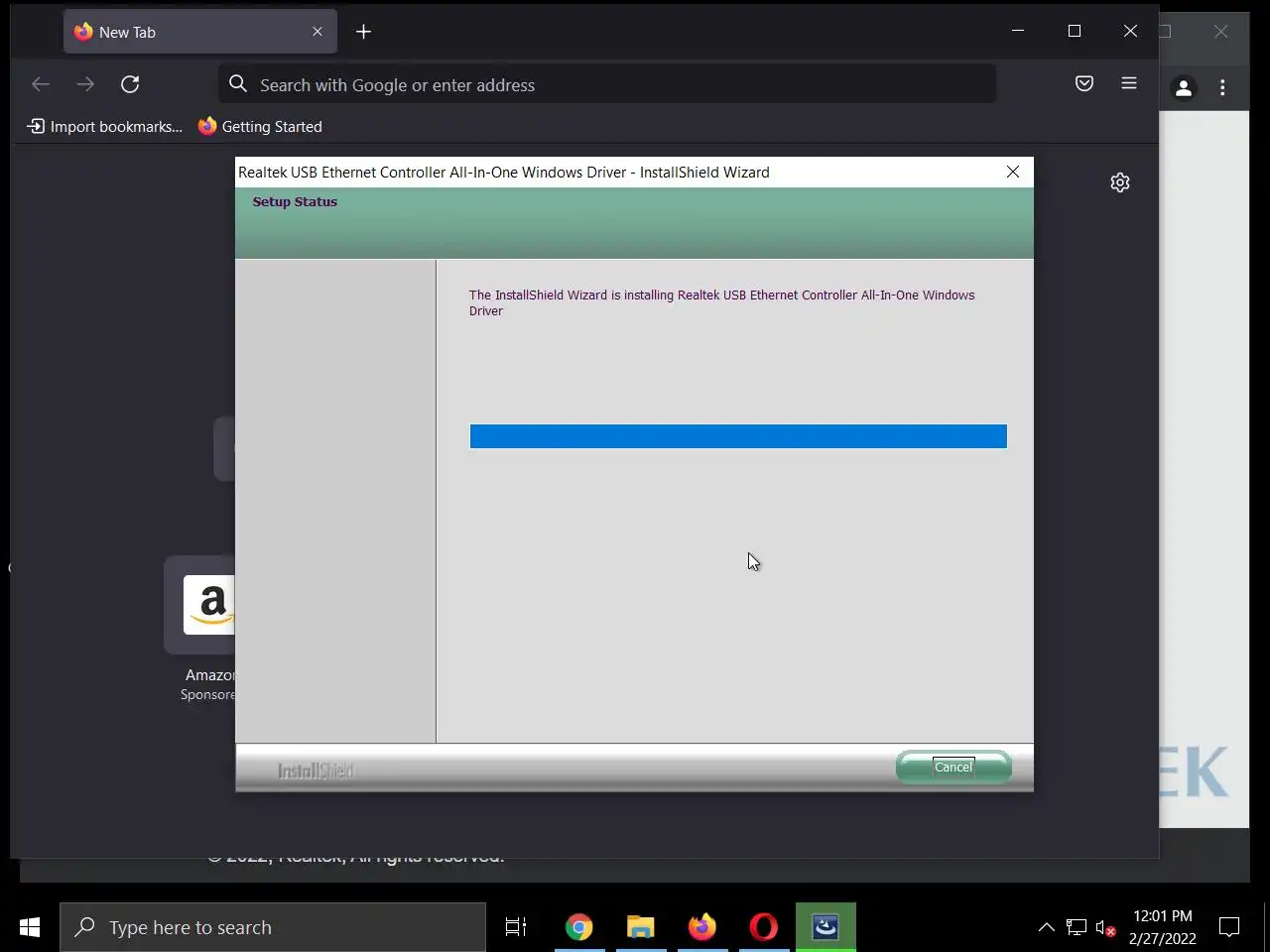The width and height of the screenshot is (1270, 952).
Task: Open the Windows Start menu
Action: [x=30, y=927]
